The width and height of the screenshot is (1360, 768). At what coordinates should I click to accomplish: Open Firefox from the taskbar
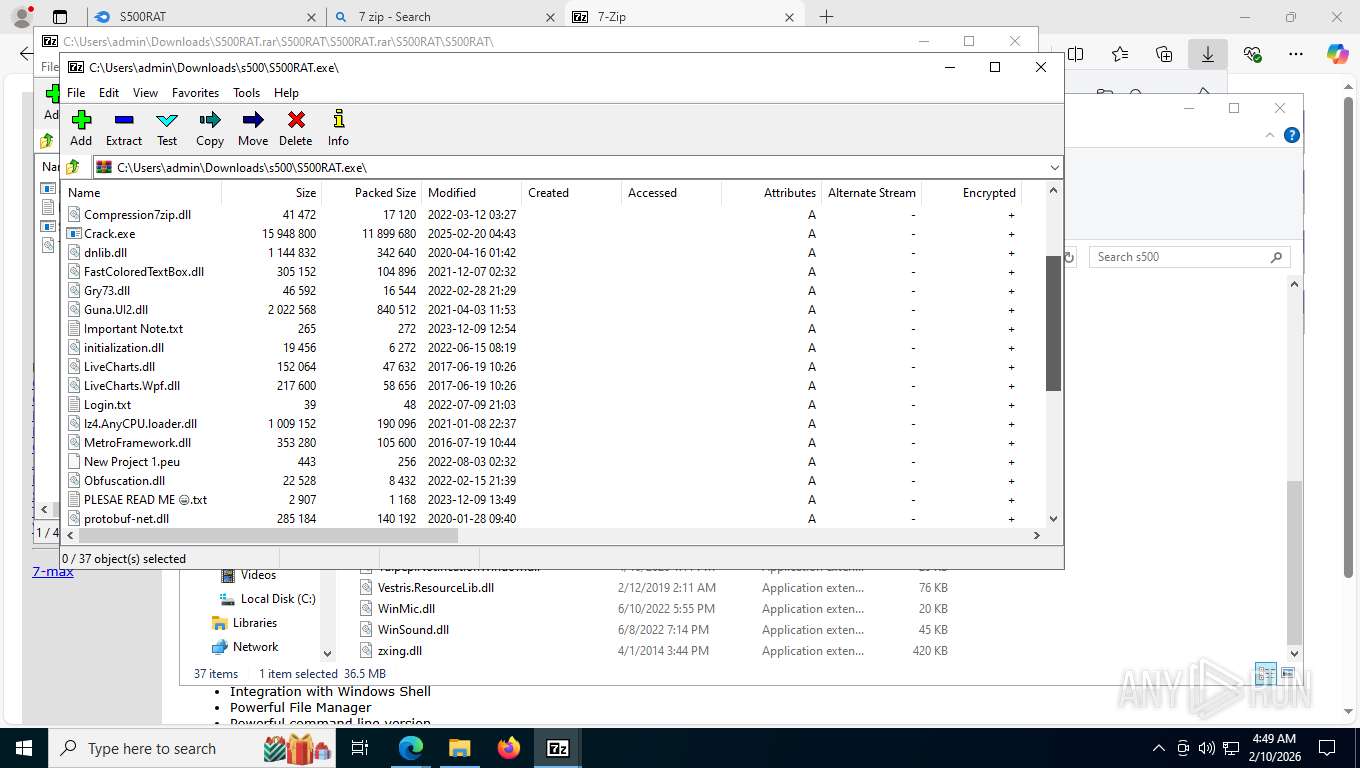pos(509,748)
